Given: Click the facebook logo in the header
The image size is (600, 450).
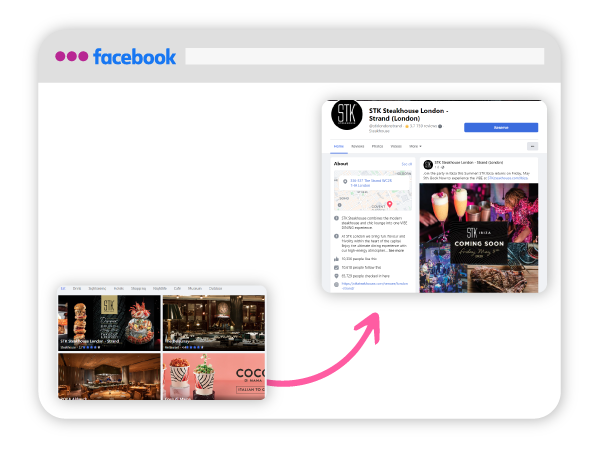Looking at the screenshot, I should [x=134, y=57].
